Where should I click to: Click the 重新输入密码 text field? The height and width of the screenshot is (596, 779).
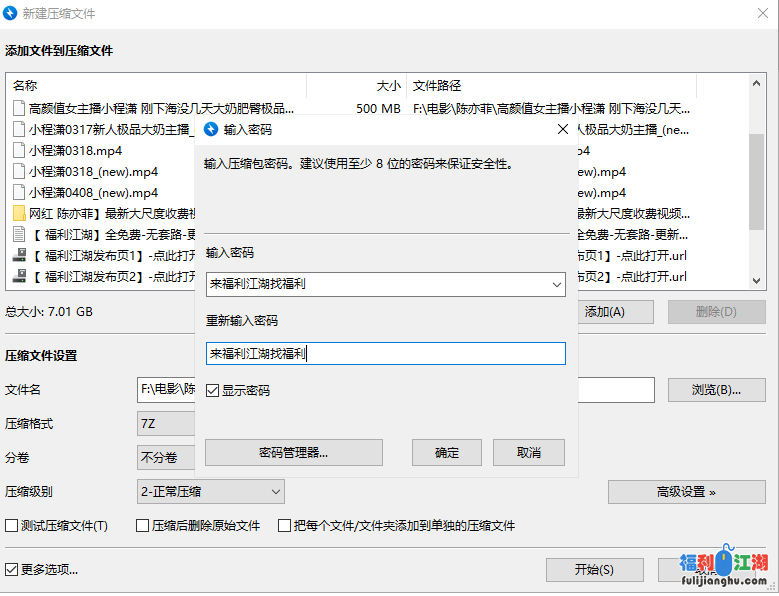(x=385, y=354)
